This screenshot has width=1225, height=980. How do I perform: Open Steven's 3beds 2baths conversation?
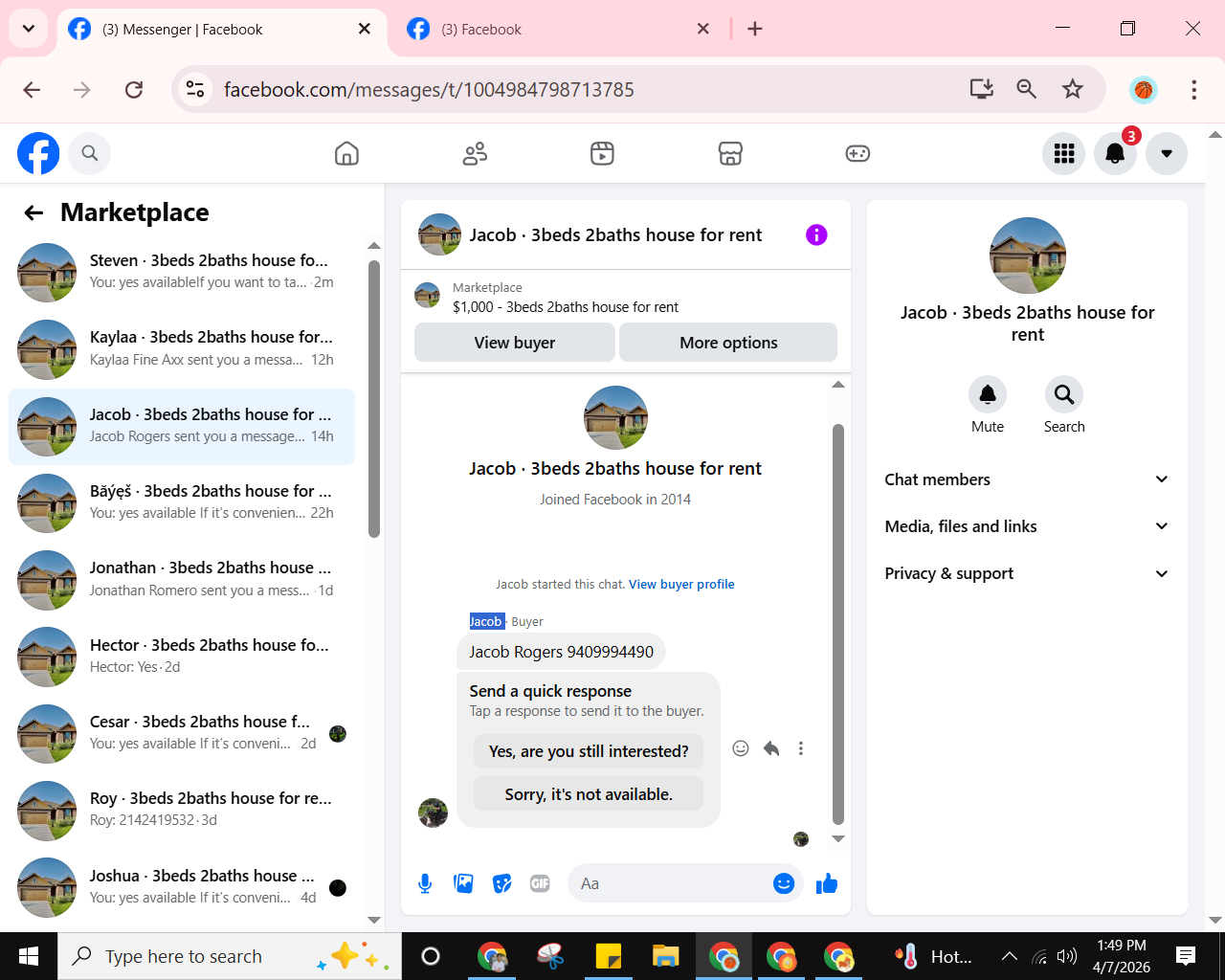182,272
